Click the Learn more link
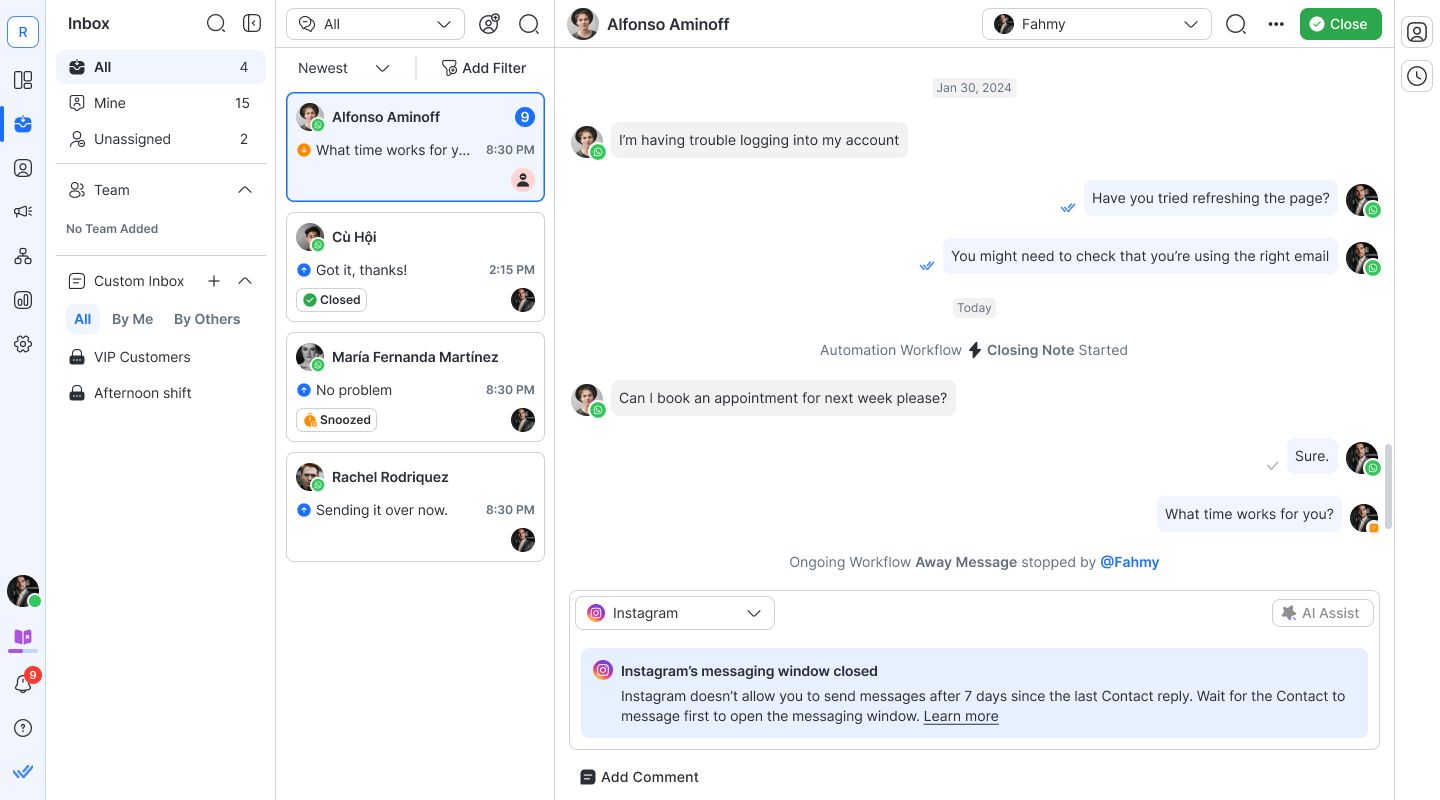Image resolution: width=1440 pixels, height=800 pixels. (961, 716)
